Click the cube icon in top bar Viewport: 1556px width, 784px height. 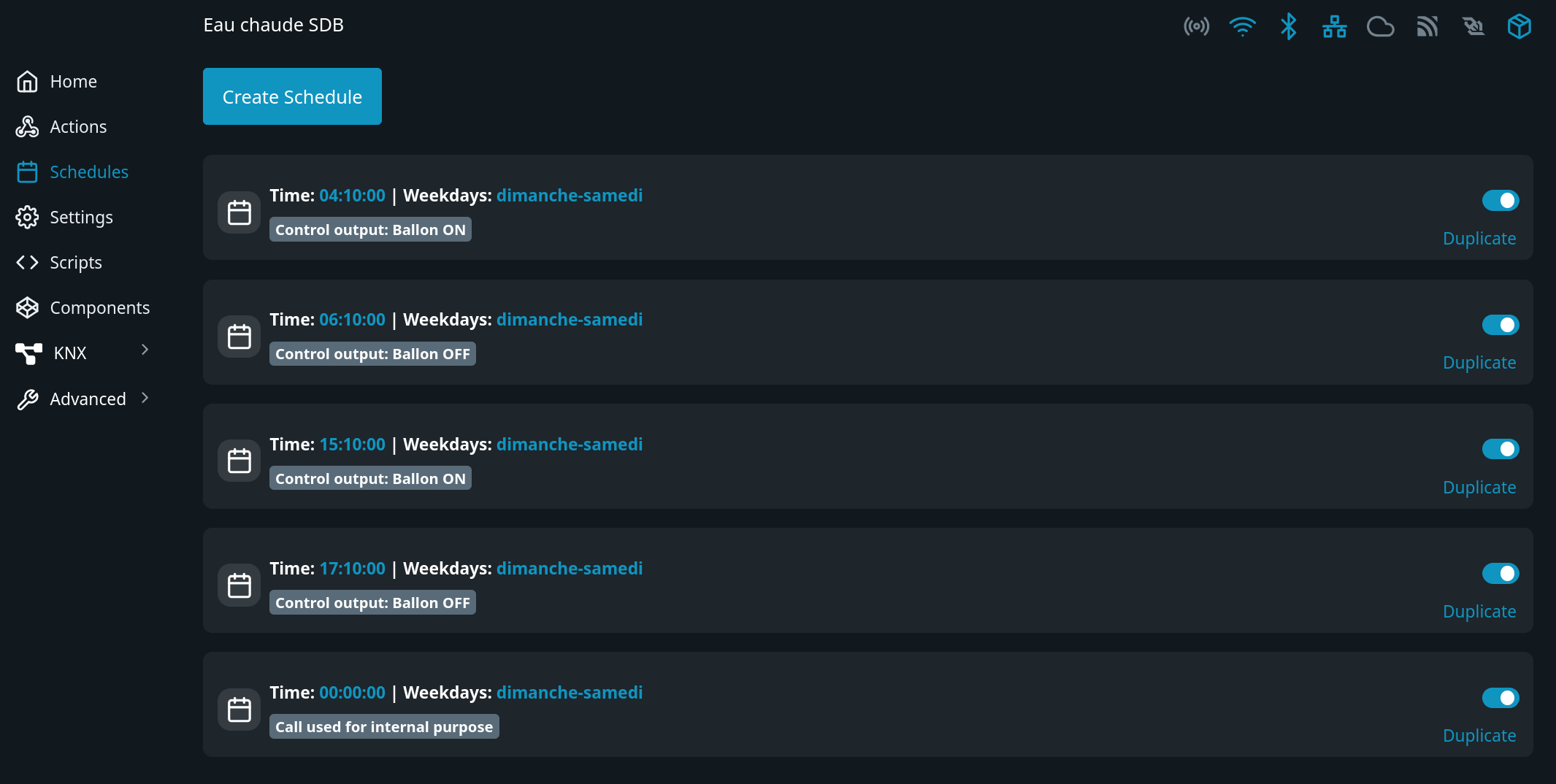click(x=1519, y=27)
